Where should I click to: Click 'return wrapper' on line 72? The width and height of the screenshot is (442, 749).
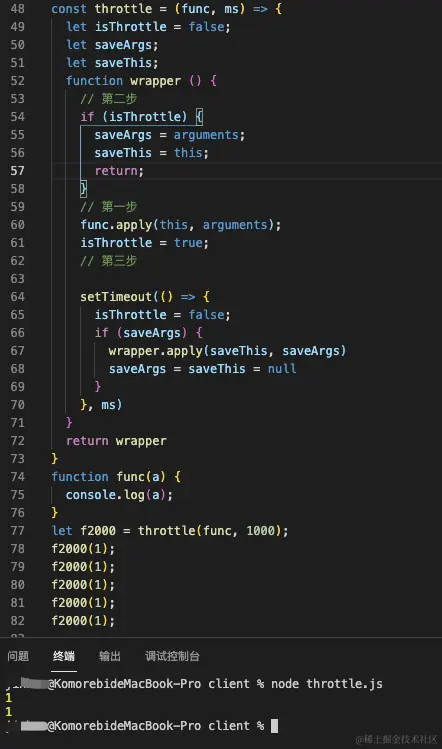(116, 440)
